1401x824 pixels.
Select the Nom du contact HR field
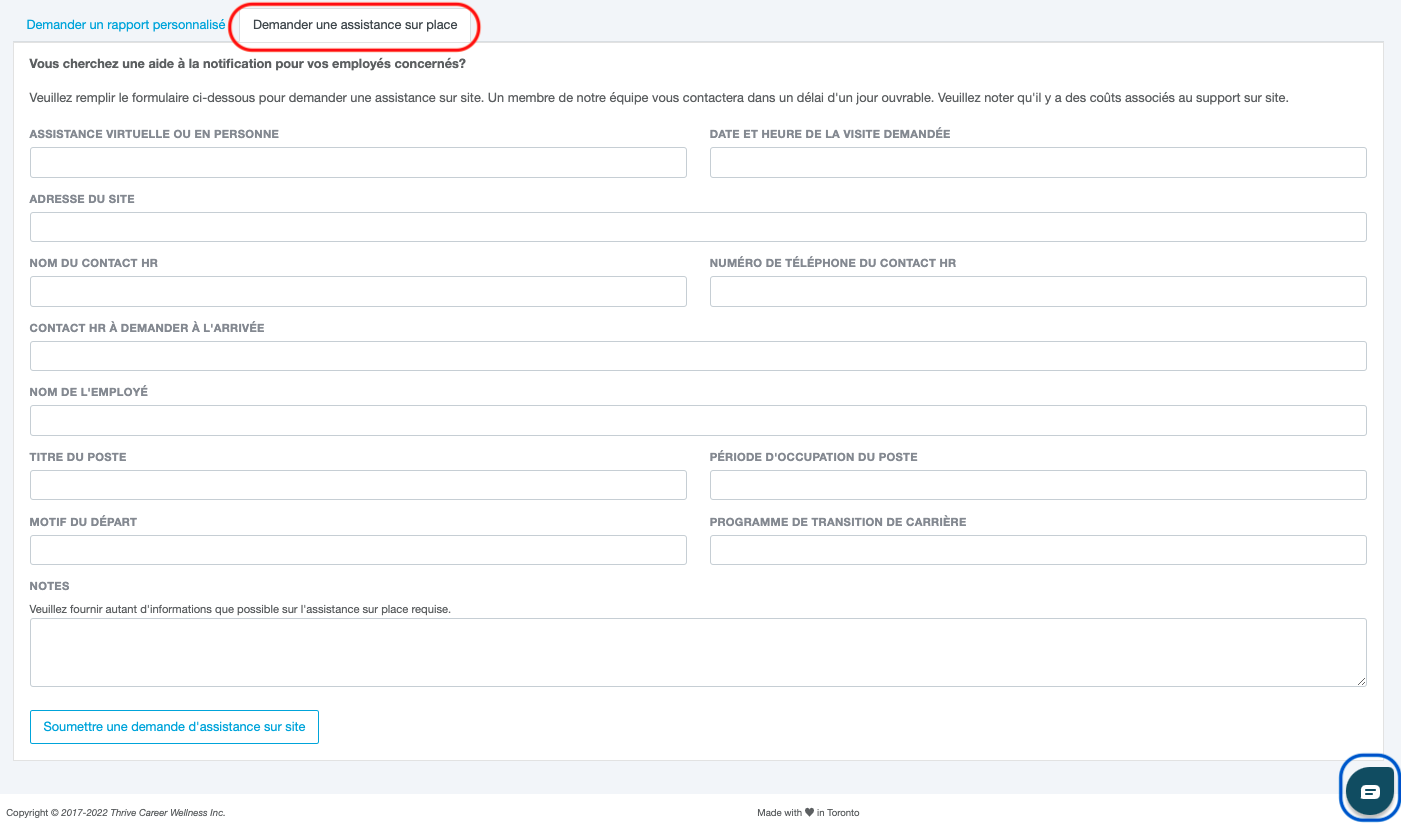pyautogui.click(x=358, y=291)
